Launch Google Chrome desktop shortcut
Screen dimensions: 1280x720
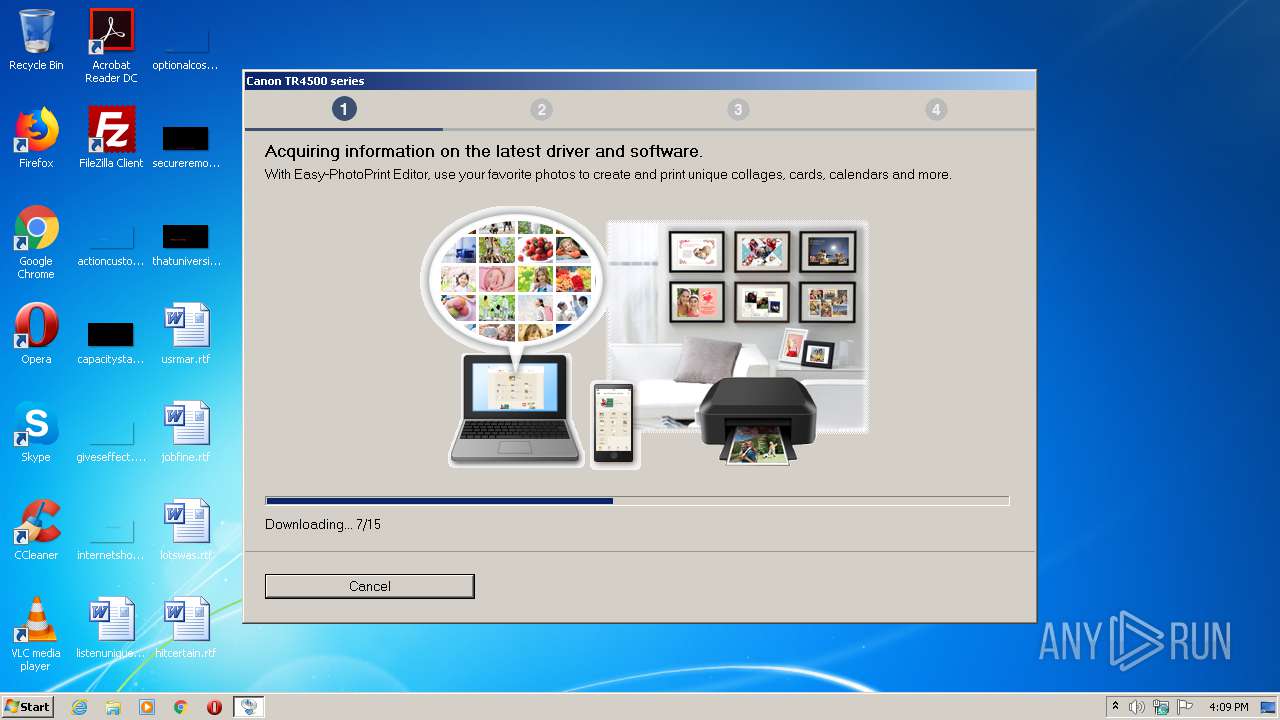[36, 242]
